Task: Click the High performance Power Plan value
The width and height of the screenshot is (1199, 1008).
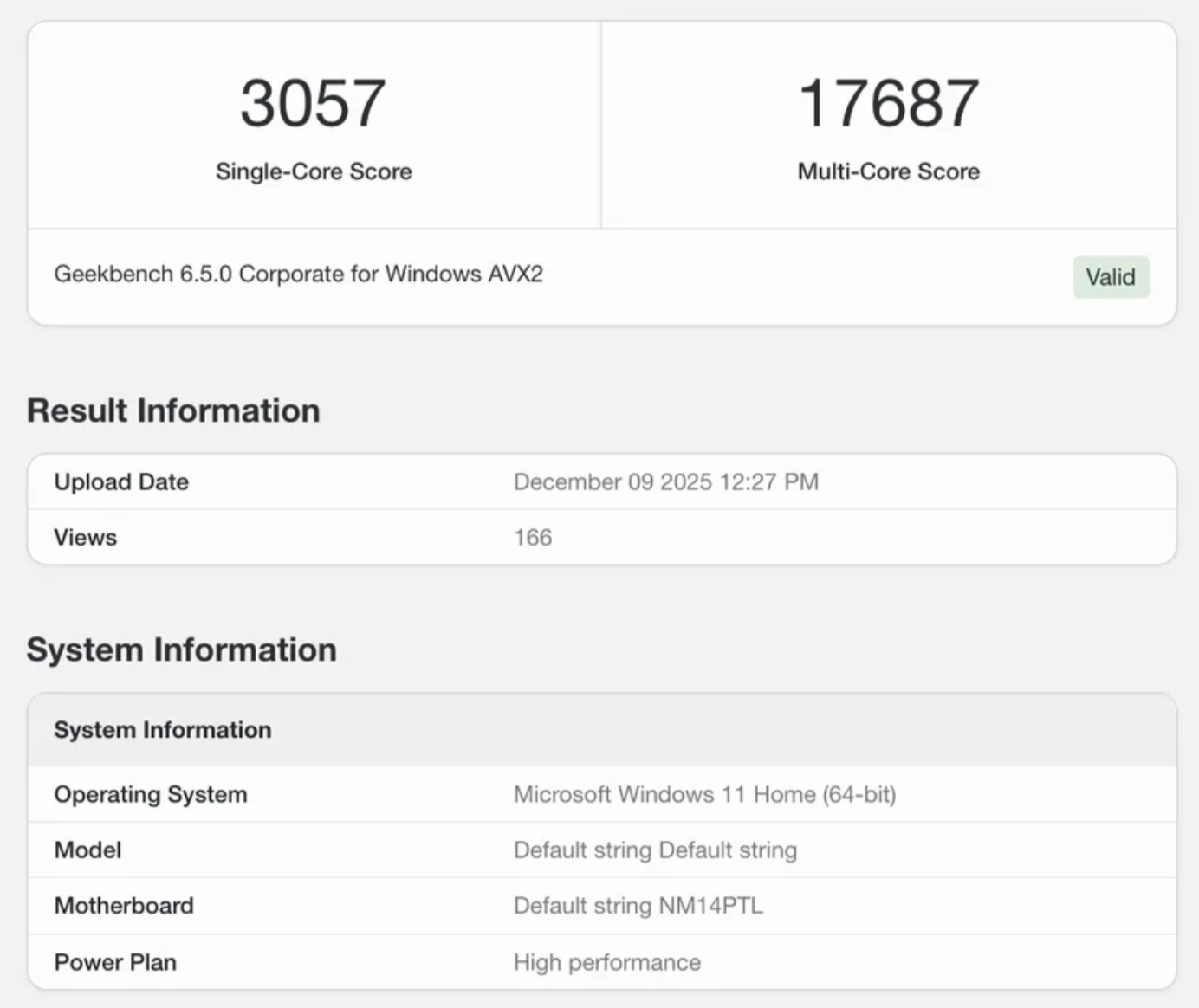Action: coord(607,961)
